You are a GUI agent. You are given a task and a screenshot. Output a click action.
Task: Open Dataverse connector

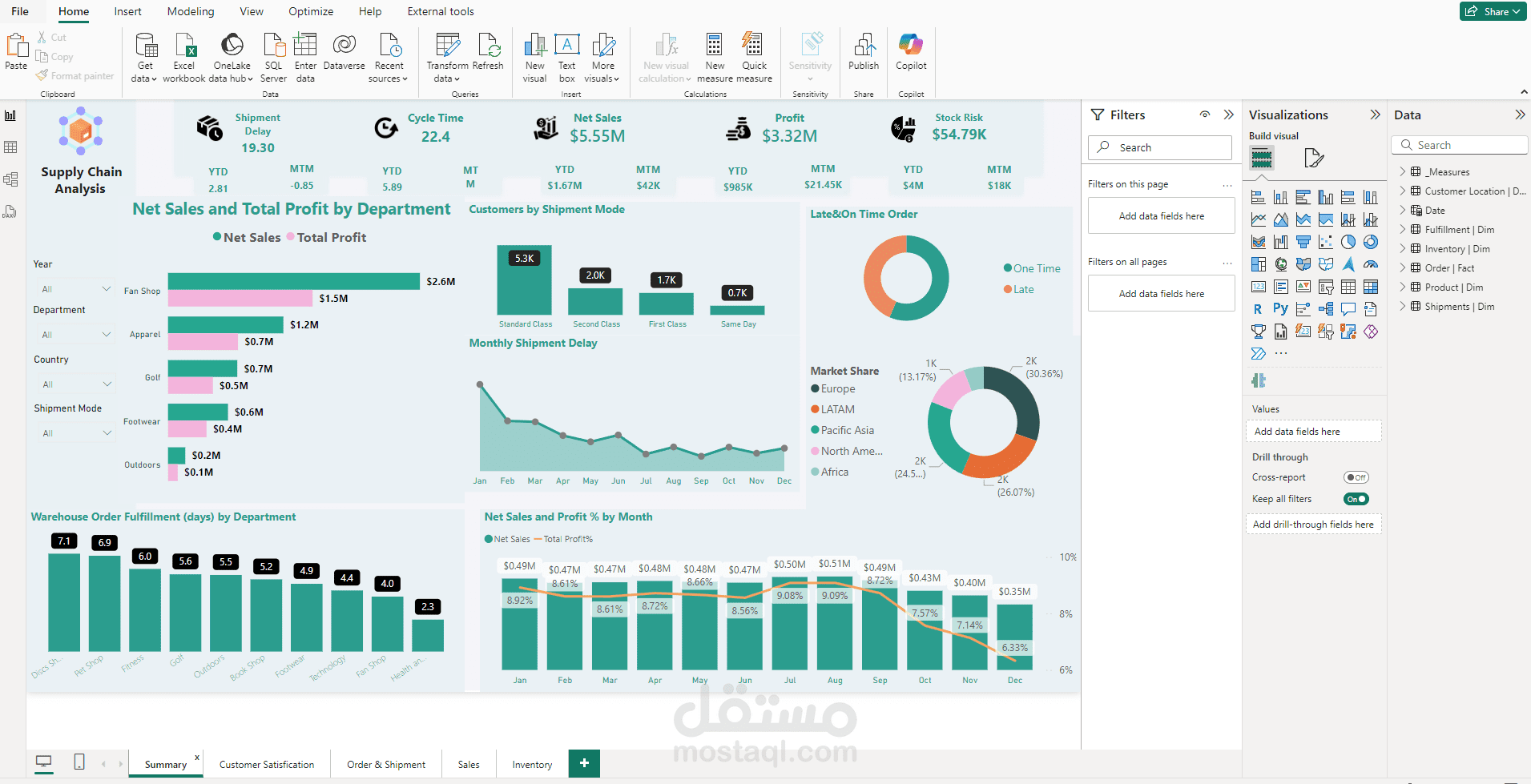click(x=344, y=52)
